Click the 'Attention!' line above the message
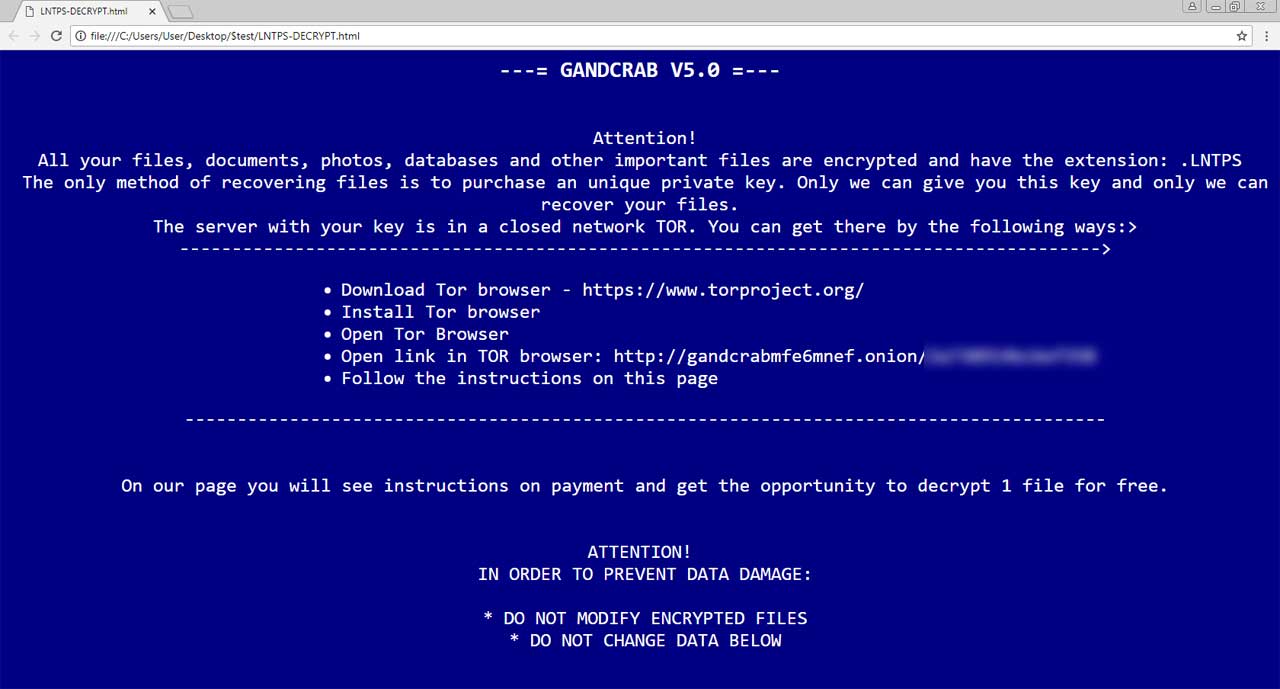 pyautogui.click(x=644, y=138)
